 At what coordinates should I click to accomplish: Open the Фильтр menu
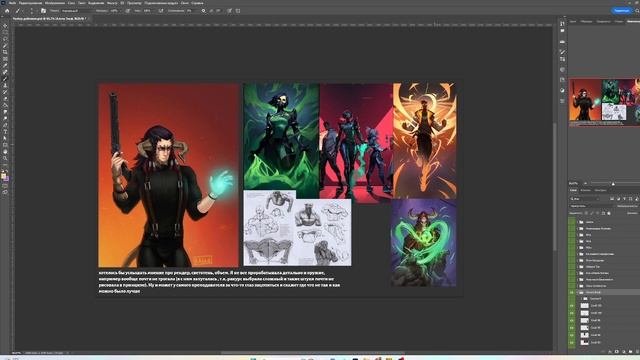[x=112, y=3]
